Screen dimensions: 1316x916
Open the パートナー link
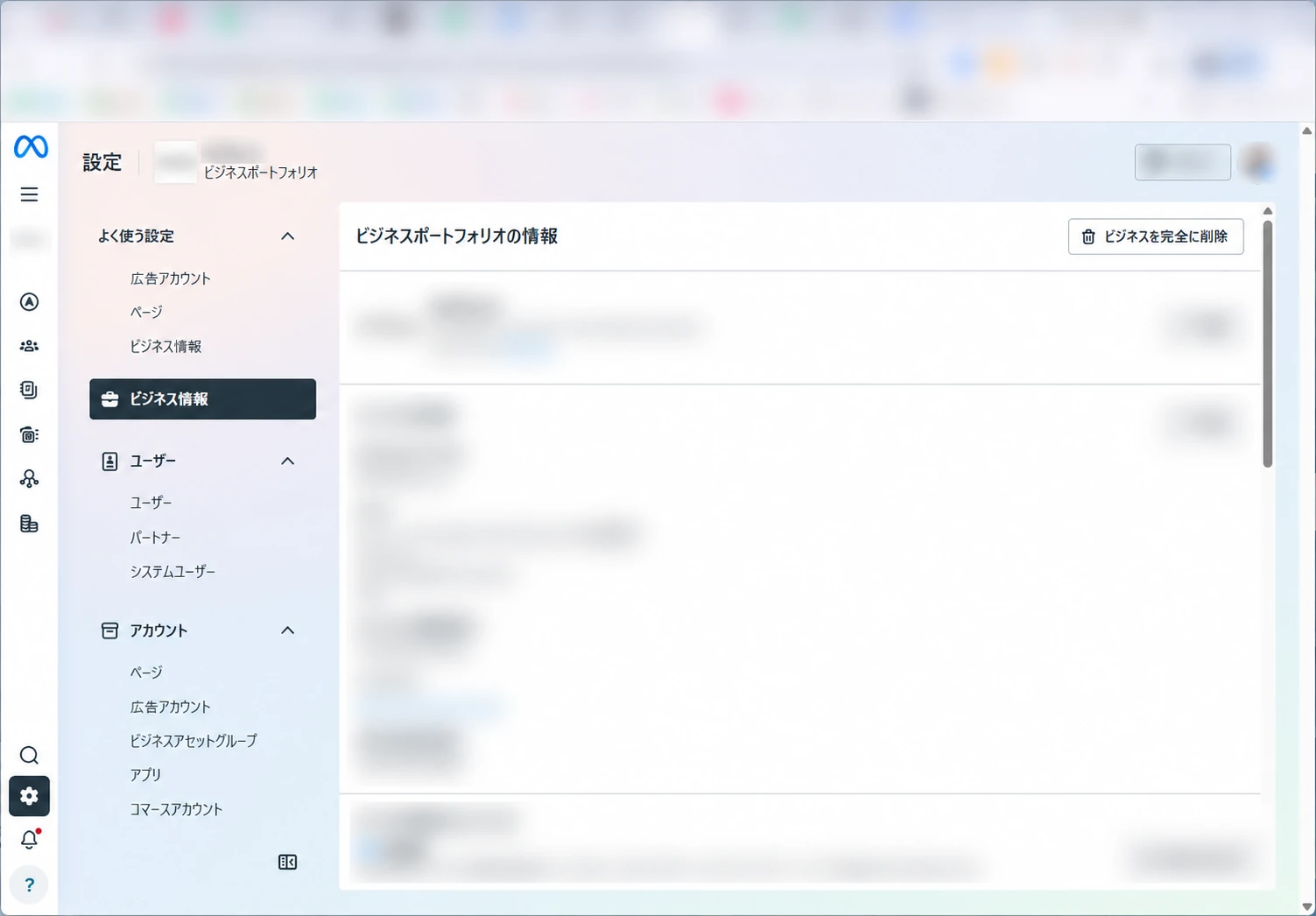coord(155,537)
